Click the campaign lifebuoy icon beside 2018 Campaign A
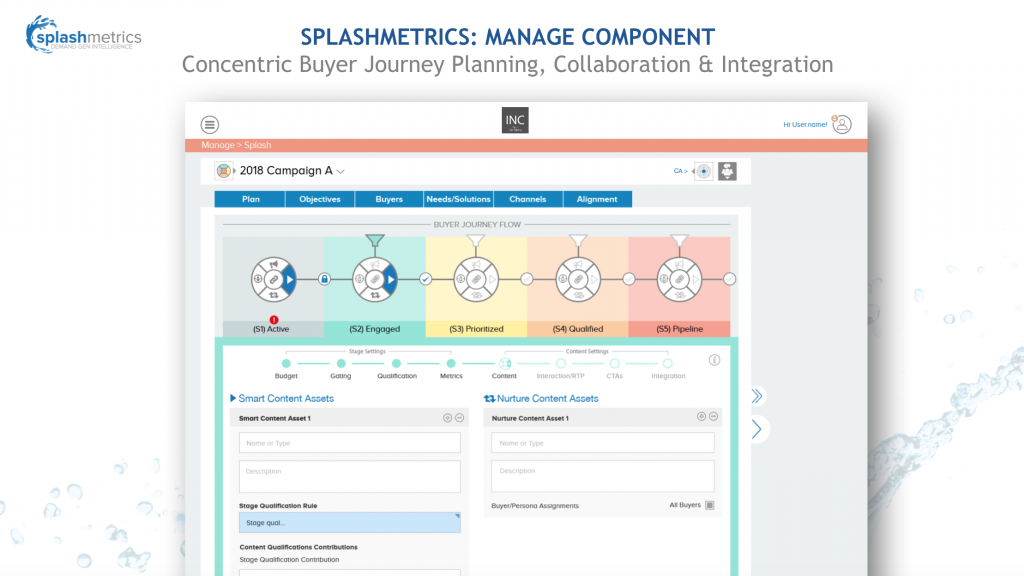 (x=223, y=171)
